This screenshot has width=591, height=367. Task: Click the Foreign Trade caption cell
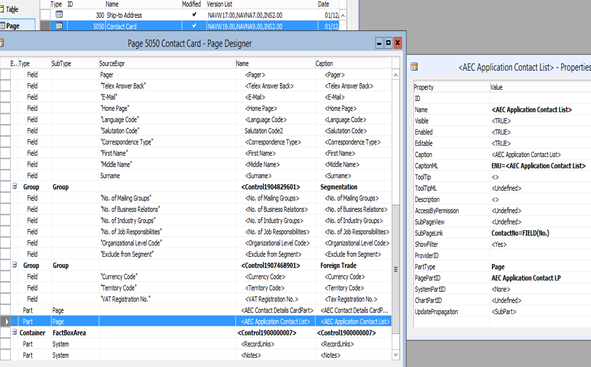pyautogui.click(x=353, y=265)
